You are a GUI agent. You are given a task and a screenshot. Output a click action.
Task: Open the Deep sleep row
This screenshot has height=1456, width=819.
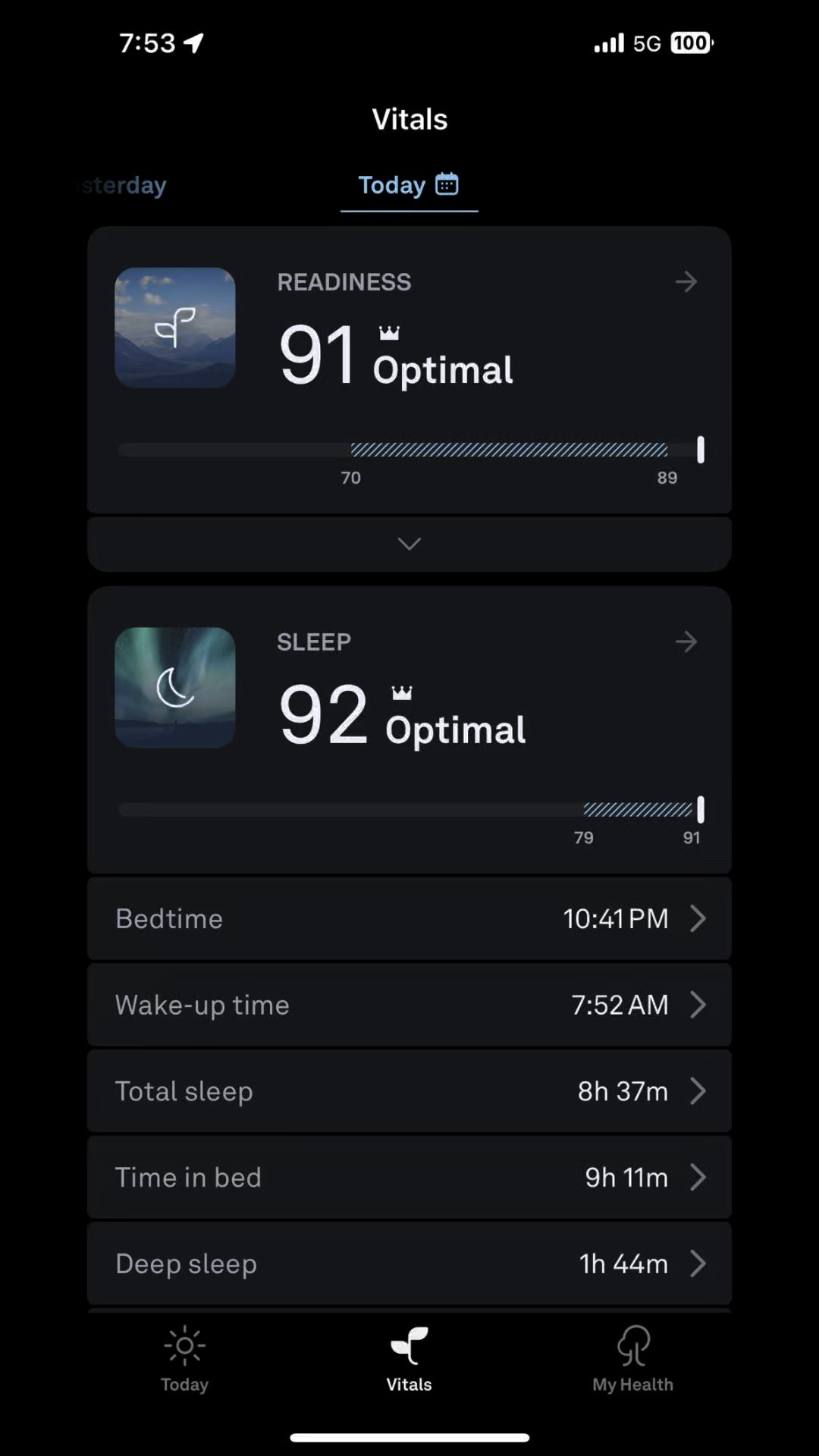click(x=409, y=1263)
